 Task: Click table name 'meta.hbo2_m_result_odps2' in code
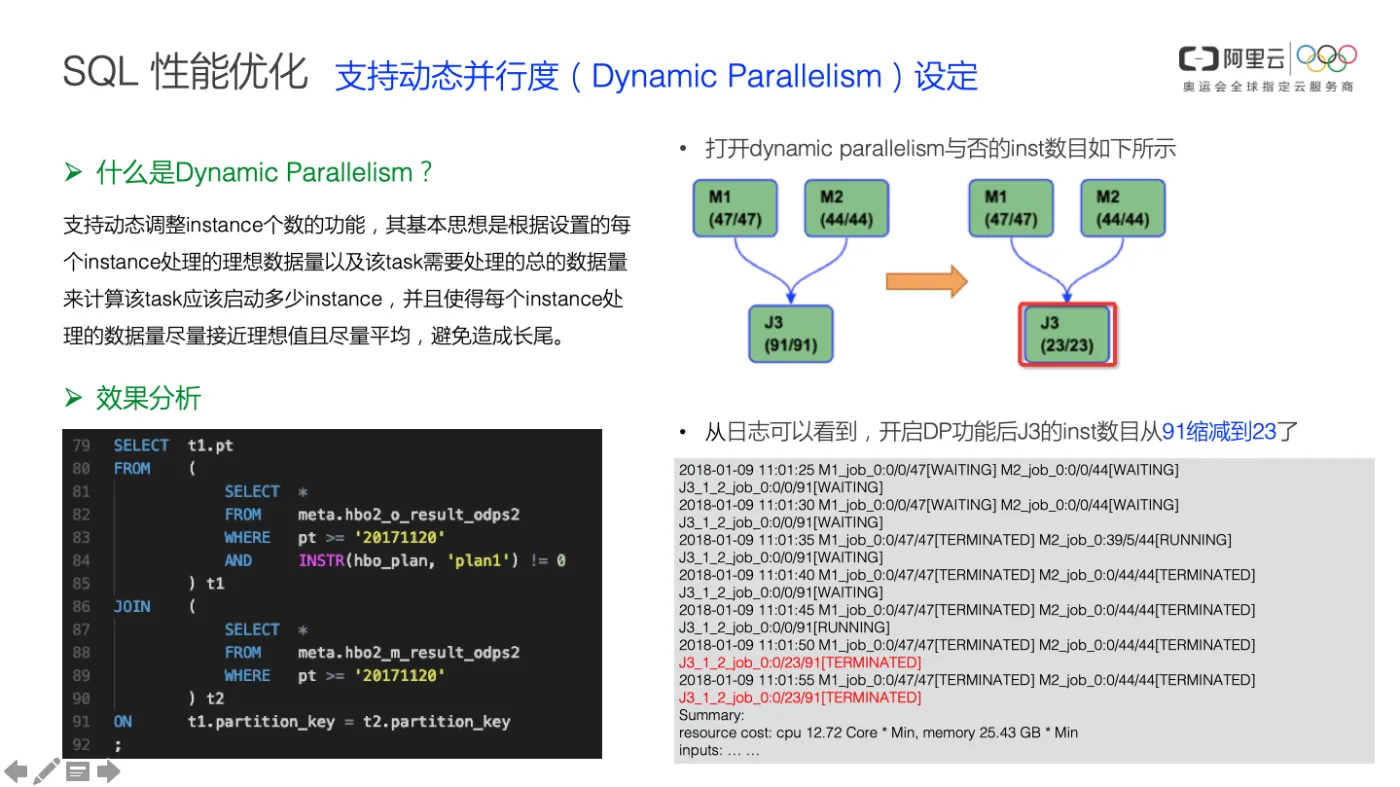click(409, 652)
